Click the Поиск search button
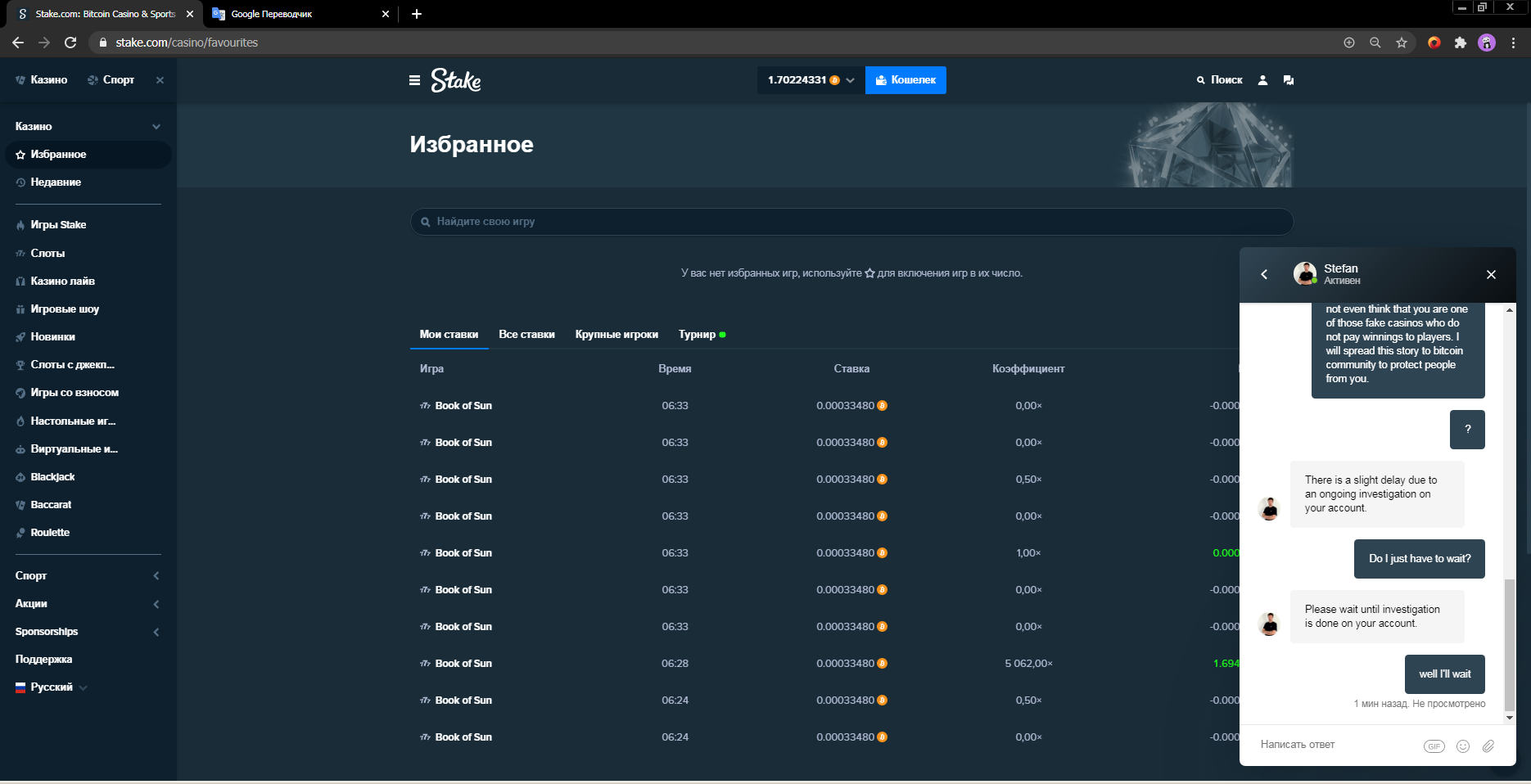Screen dimensions: 1531x784 click(1220, 80)
